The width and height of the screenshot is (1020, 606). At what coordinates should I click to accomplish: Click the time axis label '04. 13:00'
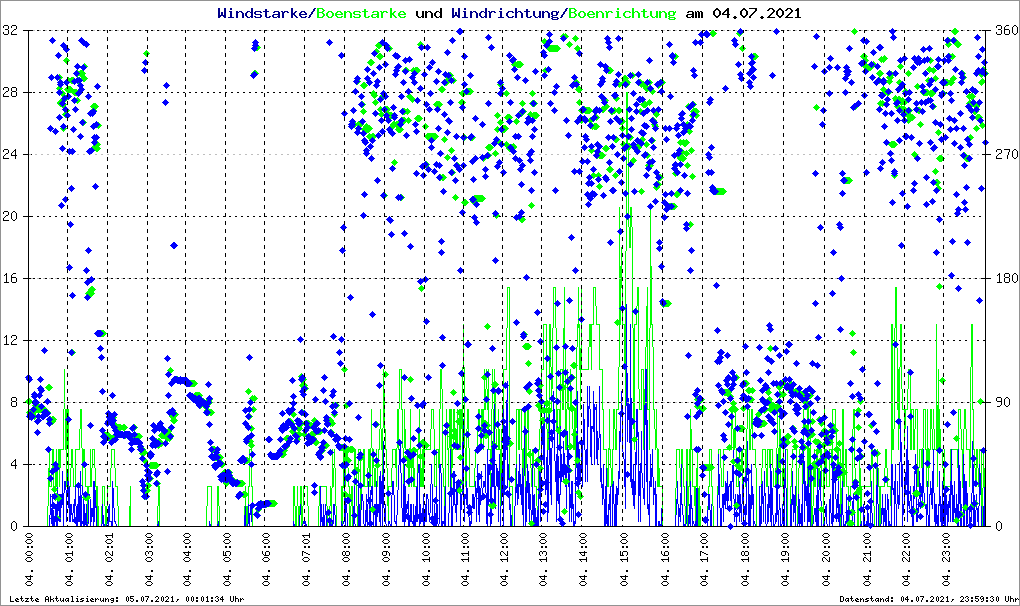tap(543, 559)
